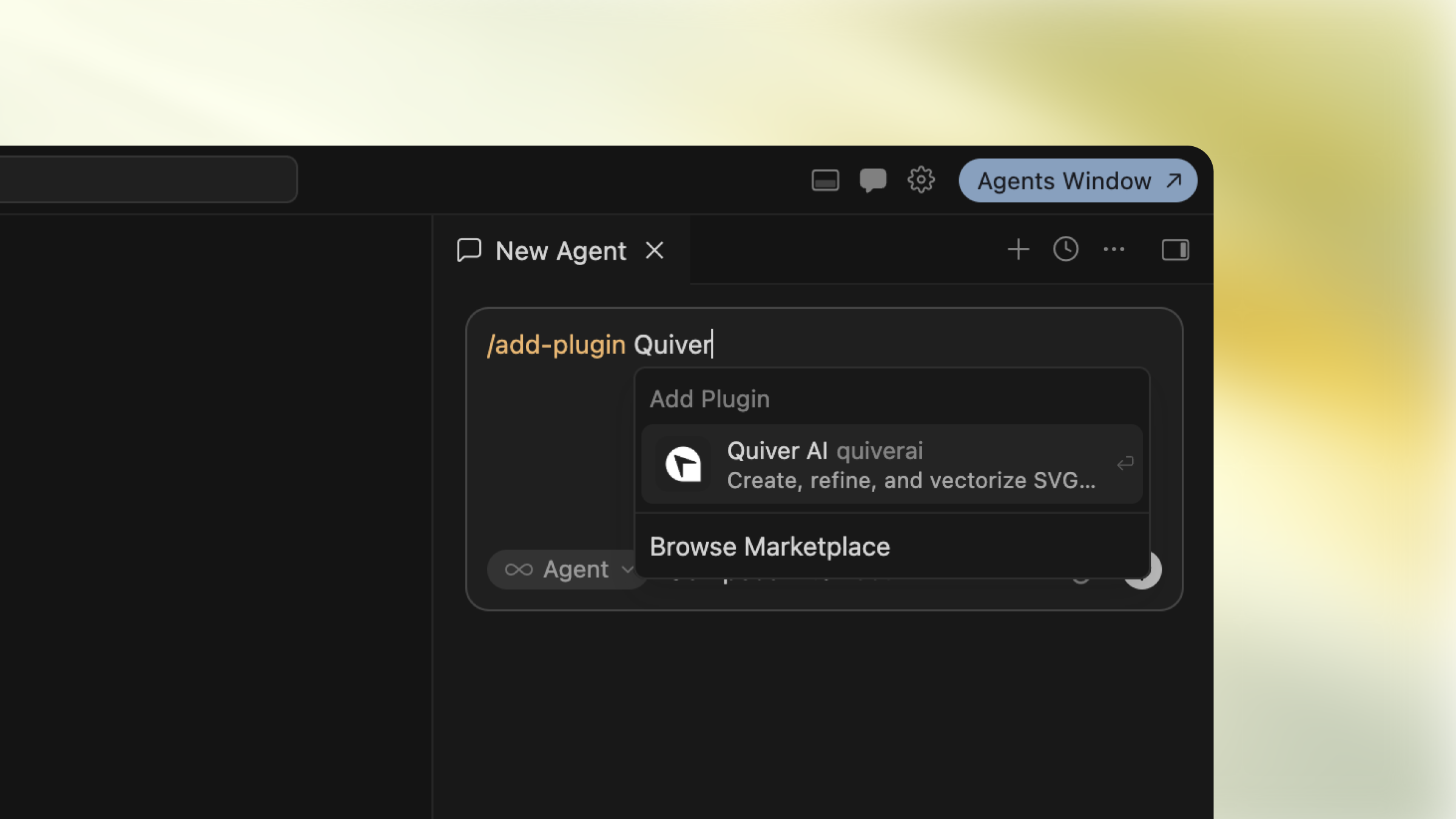Click the /add-plugin command text
This screenshot has width=1456, height=819.
tap(556, 345)
